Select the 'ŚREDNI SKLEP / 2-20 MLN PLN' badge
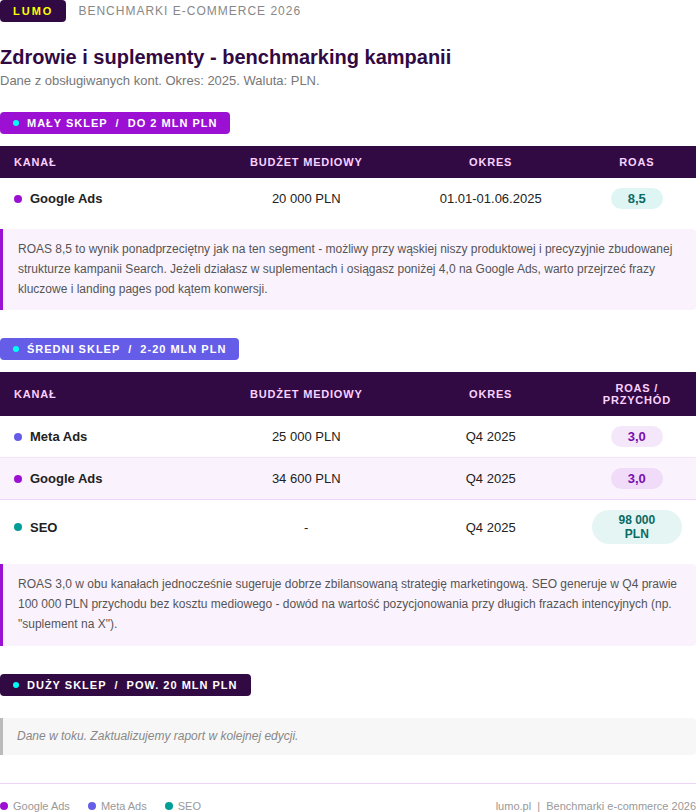This screenshot has width=696, height=812. tap(119, 349)
